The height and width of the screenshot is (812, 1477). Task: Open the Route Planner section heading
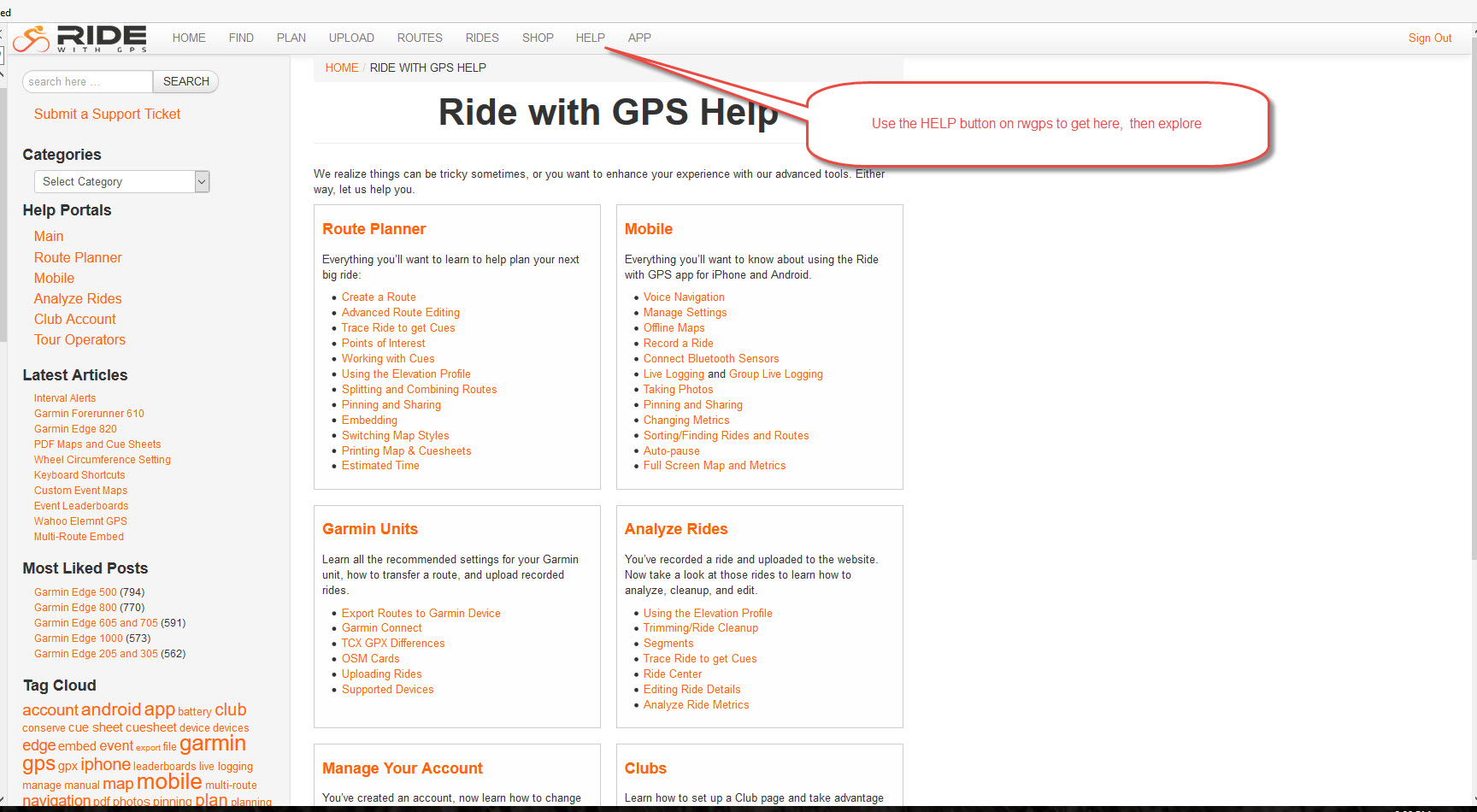click(374, 229)
